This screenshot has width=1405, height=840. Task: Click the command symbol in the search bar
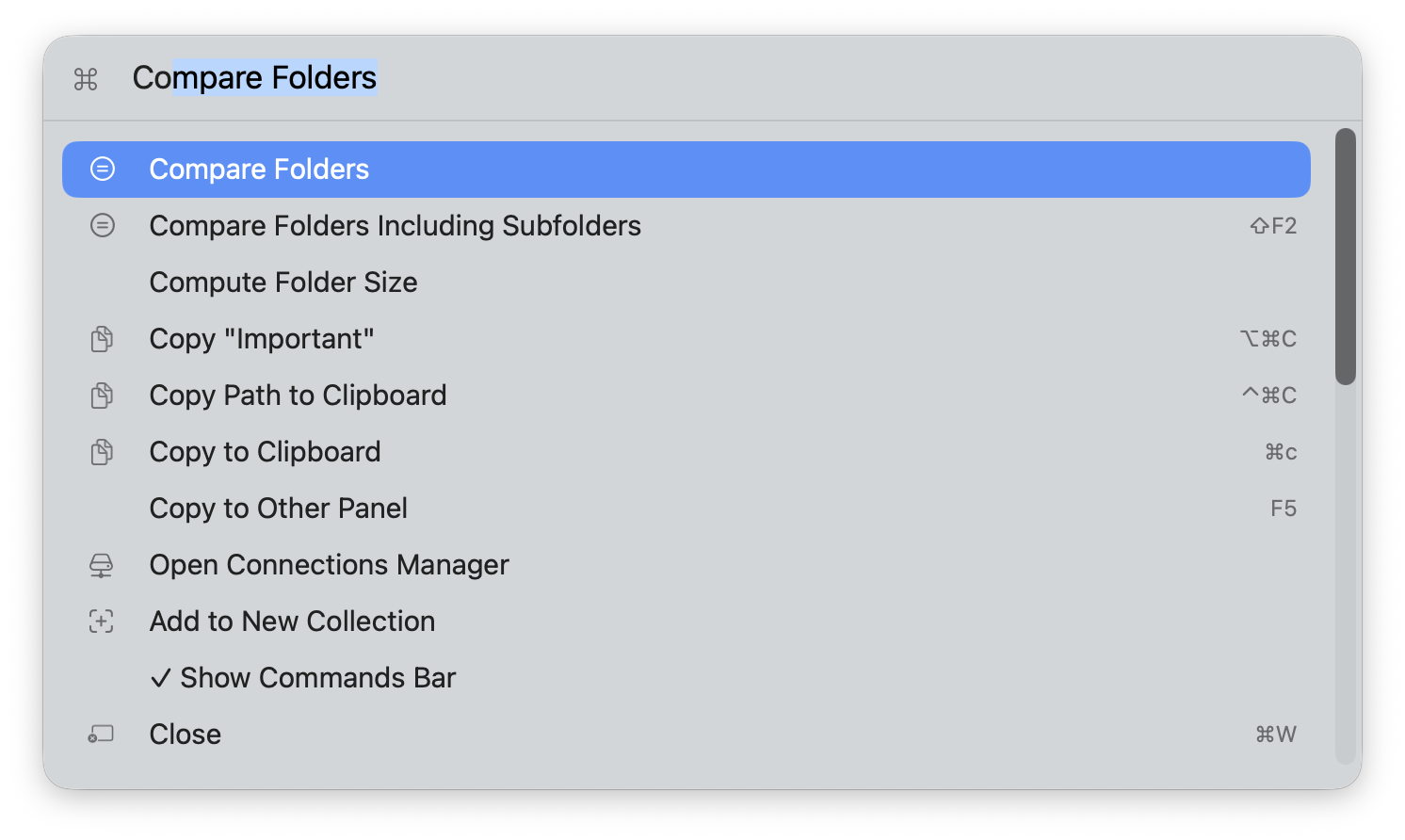point(85,80)
